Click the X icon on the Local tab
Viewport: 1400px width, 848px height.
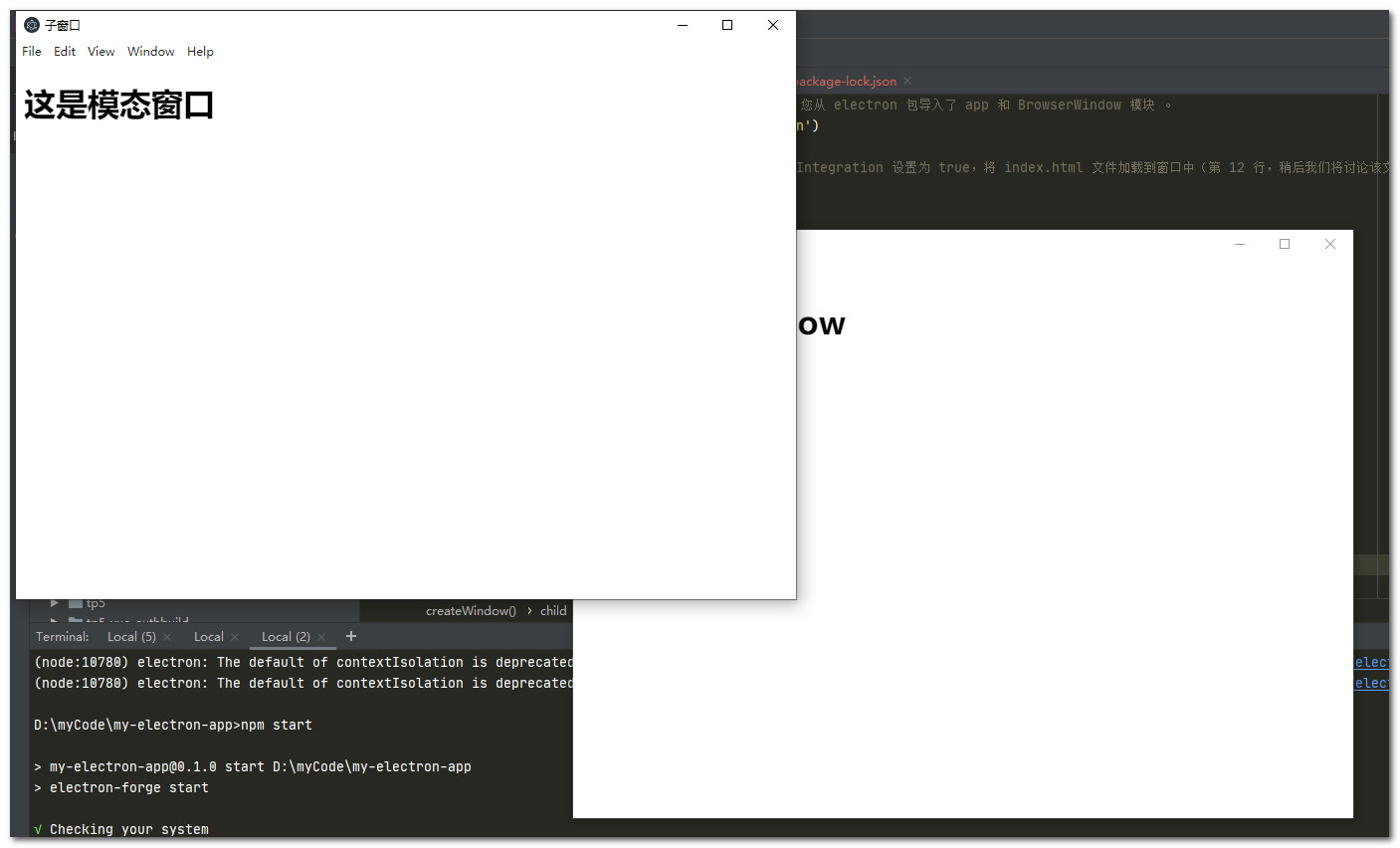pos(236,636)
